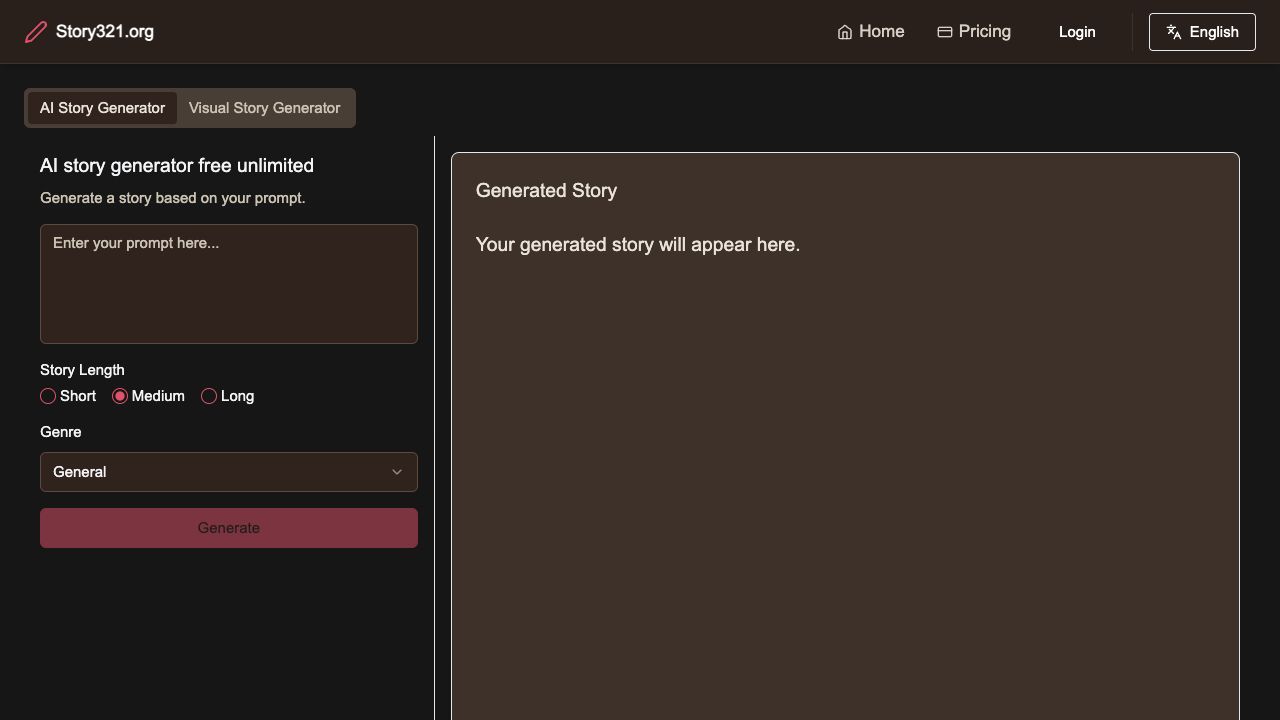Select the Medium story length radio
The width and height of the screenshot is (1280, 720).
[120, 396]
